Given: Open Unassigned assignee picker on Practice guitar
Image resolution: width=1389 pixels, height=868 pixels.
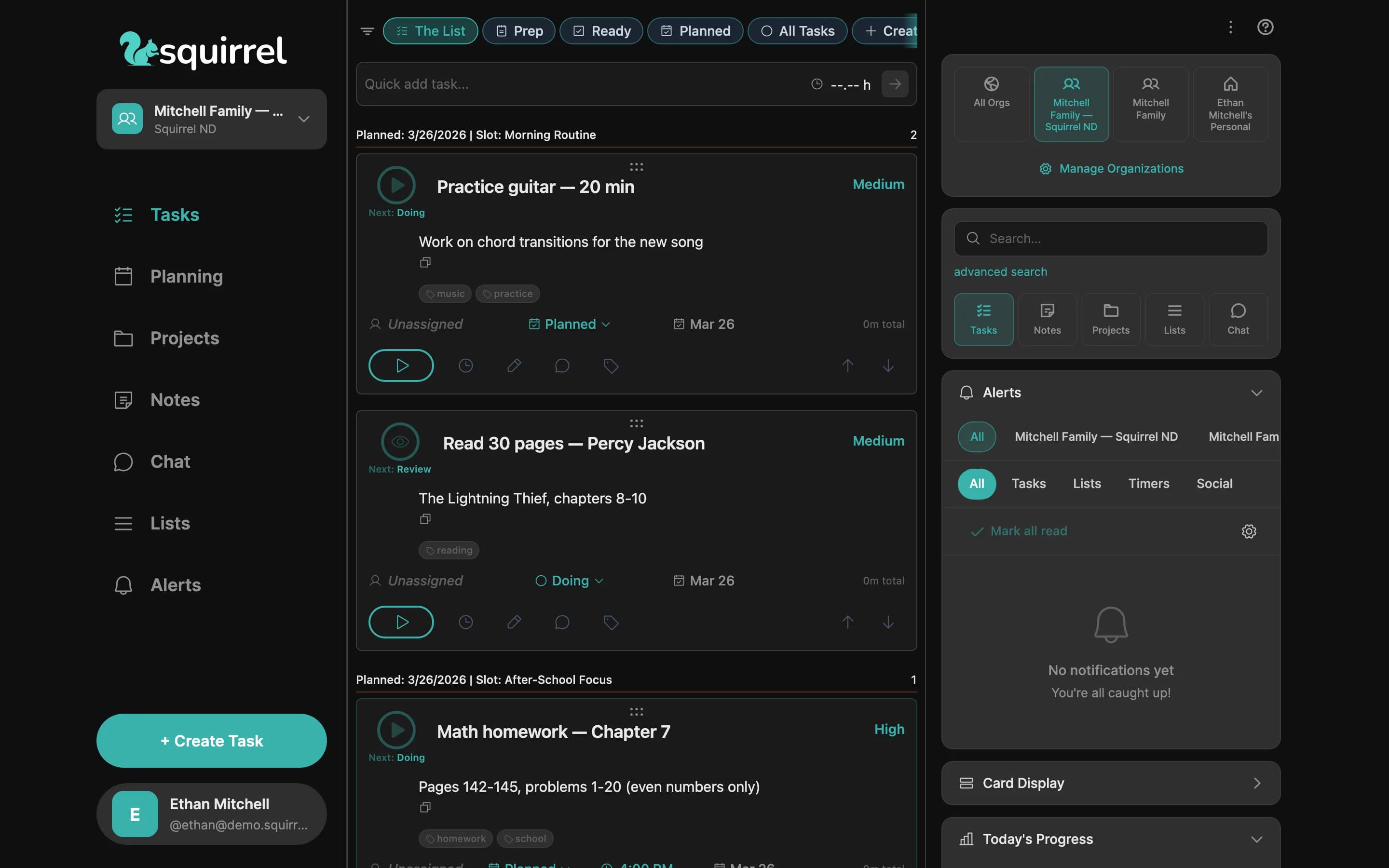Looking at the screenshot, I should point(416,325).
